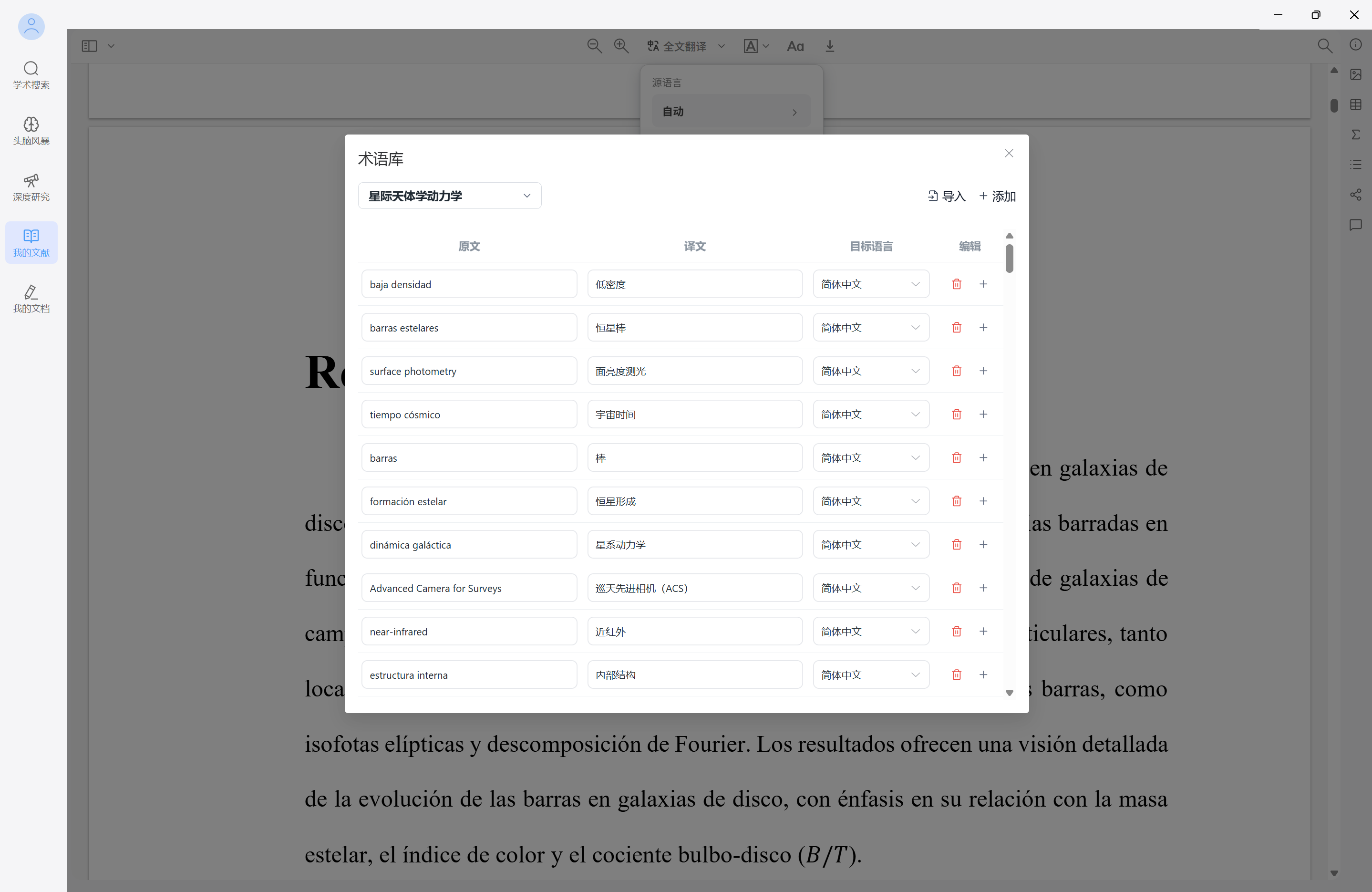This screenshot has width=1372, height=892.
Task: Click the glossary list scrollbar thumb
Action: [1009, 259]
